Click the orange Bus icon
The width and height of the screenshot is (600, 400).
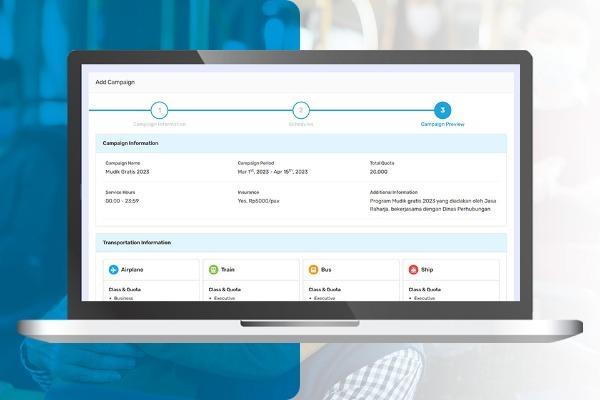point(313,270)
